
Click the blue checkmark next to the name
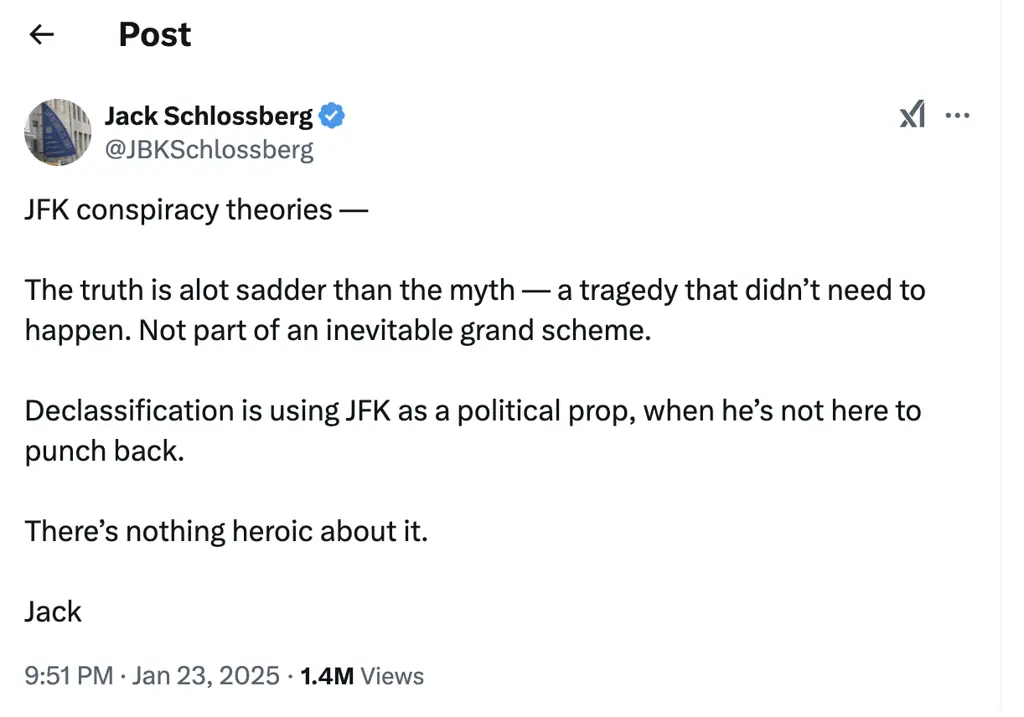pos(331,115)
